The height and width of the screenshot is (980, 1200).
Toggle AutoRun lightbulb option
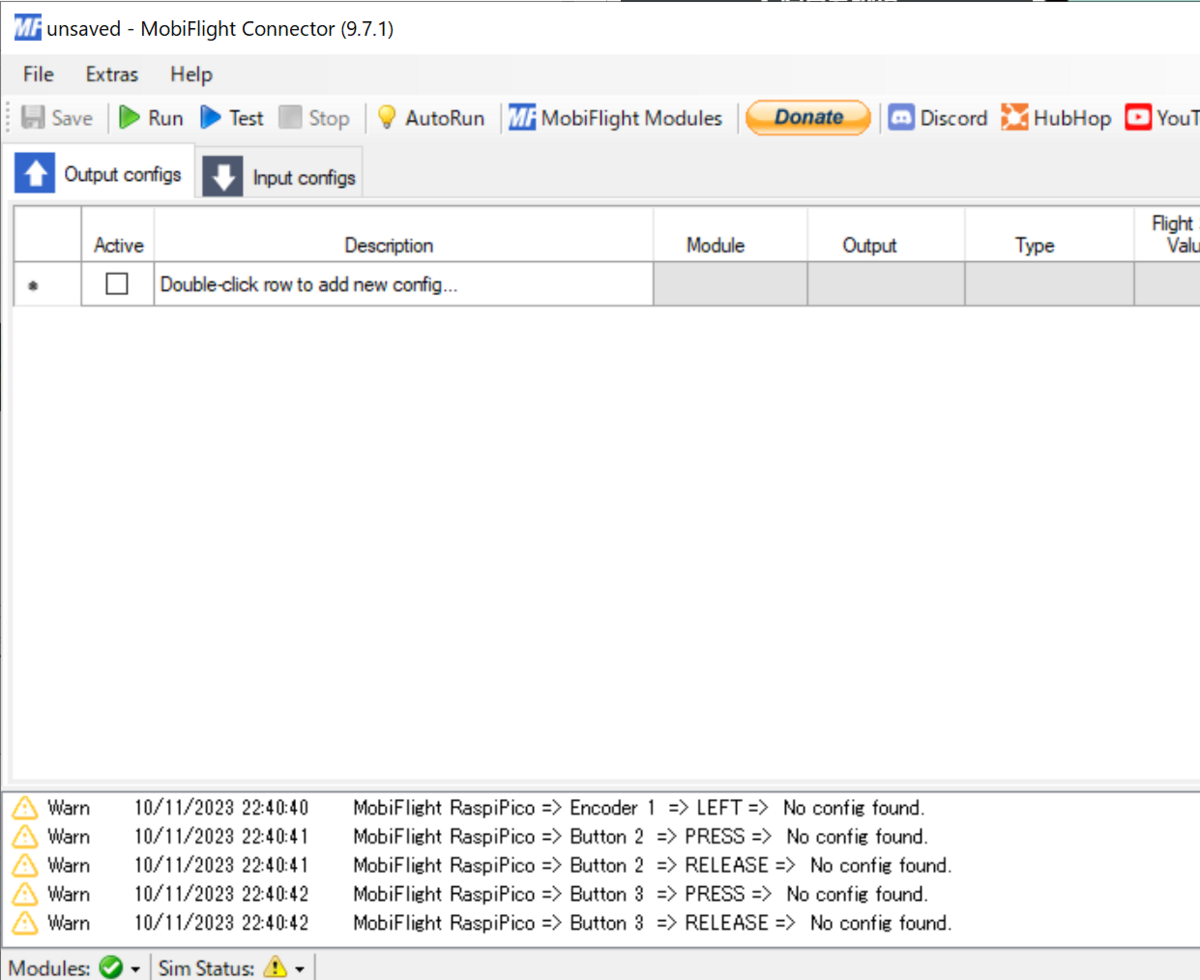coord(431,118)
